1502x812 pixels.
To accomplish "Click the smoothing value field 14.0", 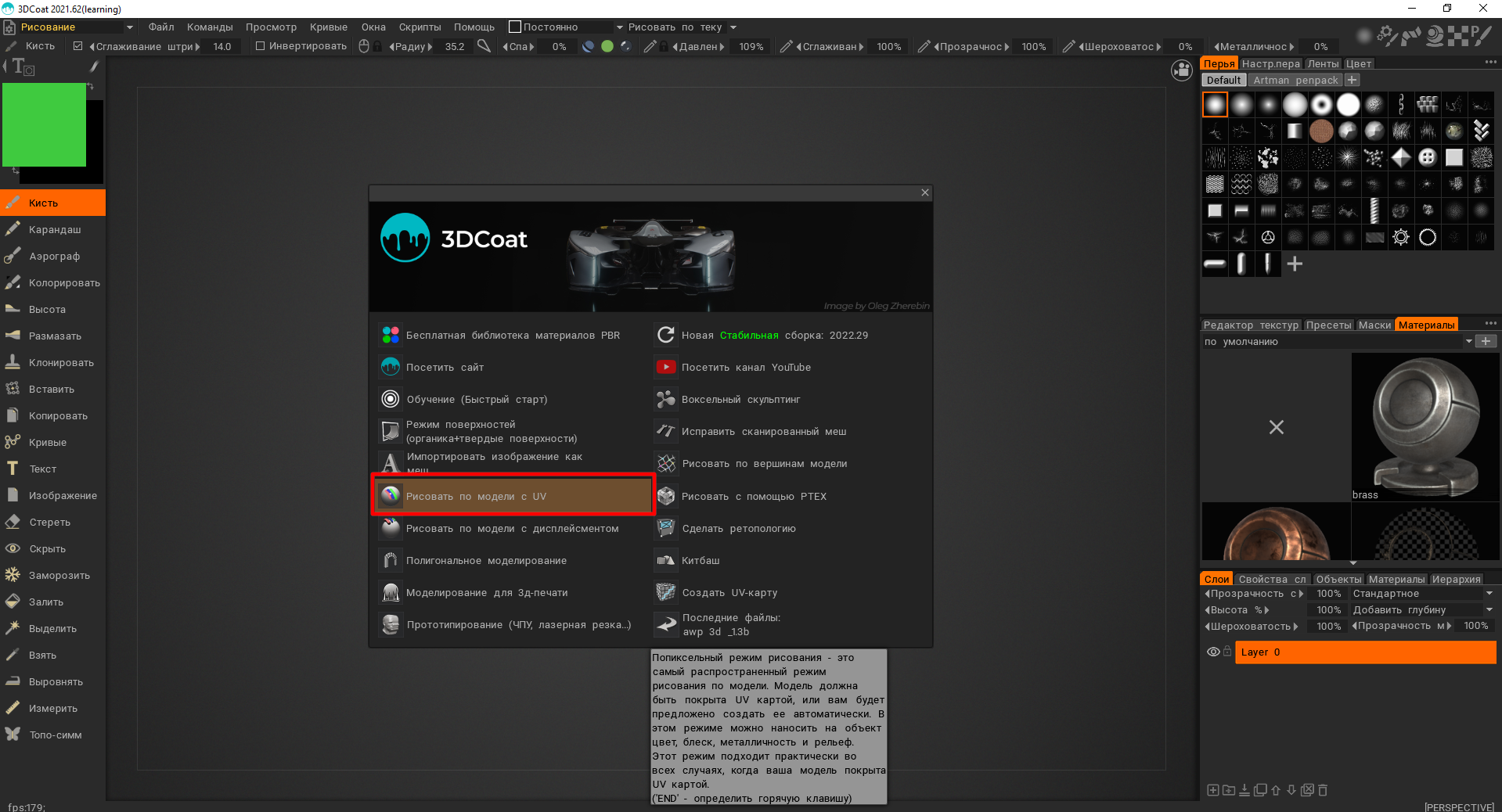I will [222, 46].
